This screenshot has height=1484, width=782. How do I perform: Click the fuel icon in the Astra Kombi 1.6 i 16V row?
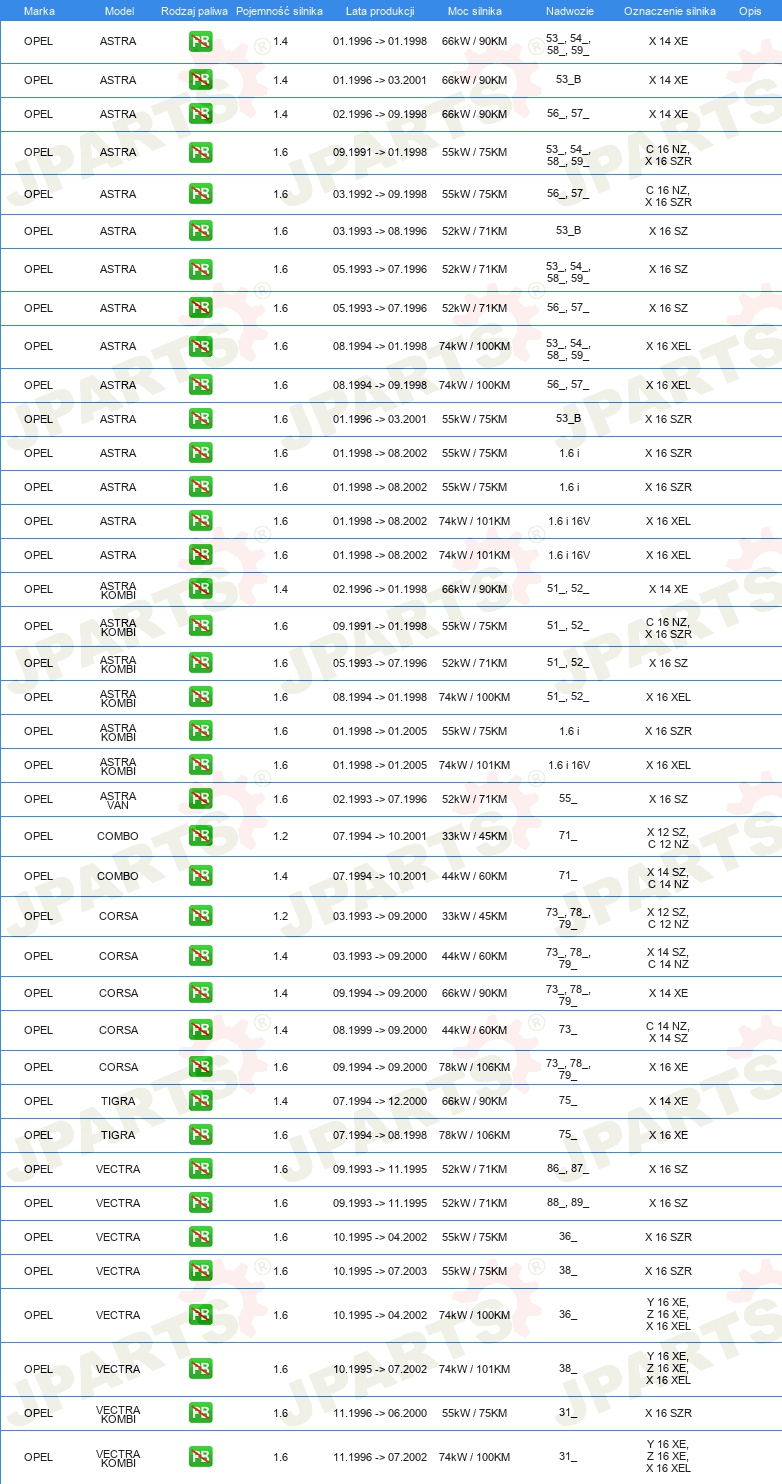201,765
